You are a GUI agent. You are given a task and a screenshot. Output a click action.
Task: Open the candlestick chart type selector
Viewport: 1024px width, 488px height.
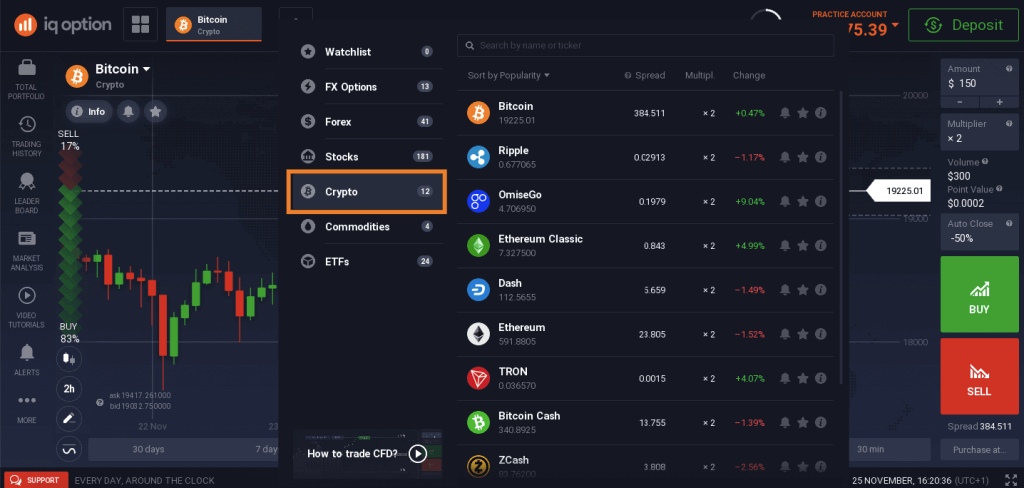69,357
